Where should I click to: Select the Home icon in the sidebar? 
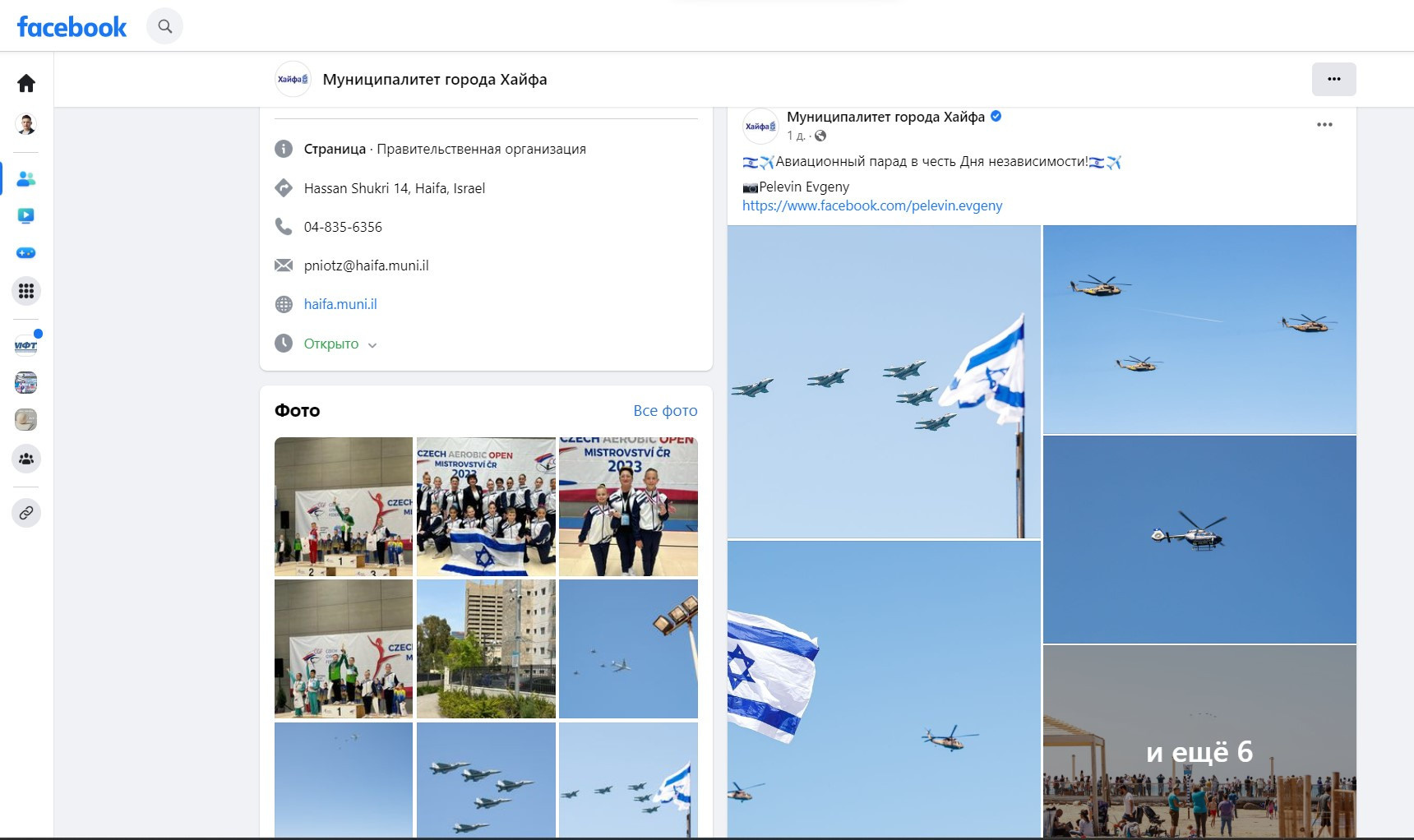[25, 83]
